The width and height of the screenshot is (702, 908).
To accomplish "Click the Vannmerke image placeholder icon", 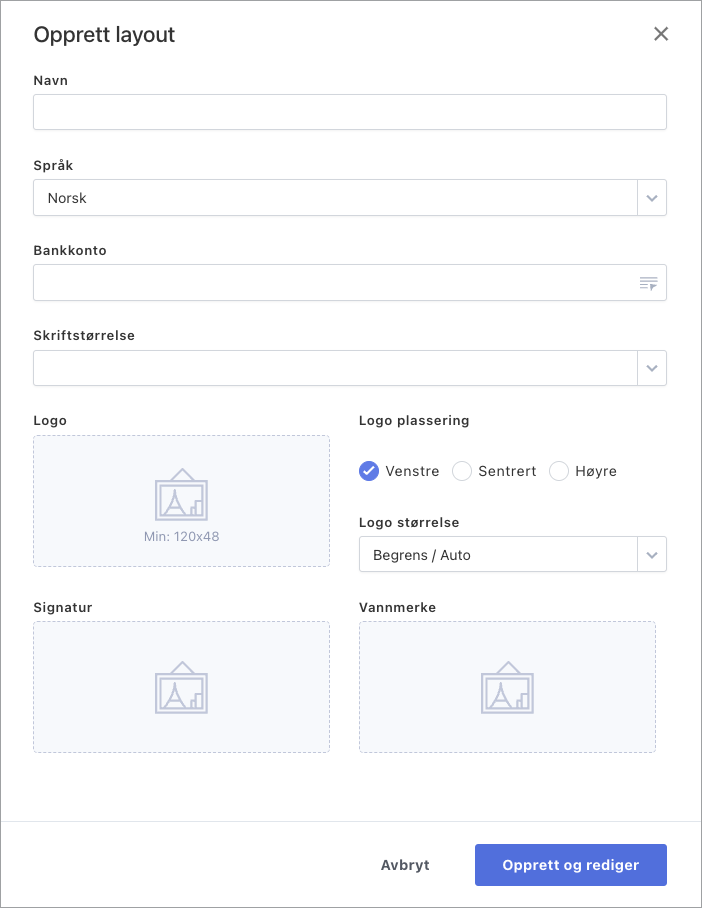I will pos(507,687).
